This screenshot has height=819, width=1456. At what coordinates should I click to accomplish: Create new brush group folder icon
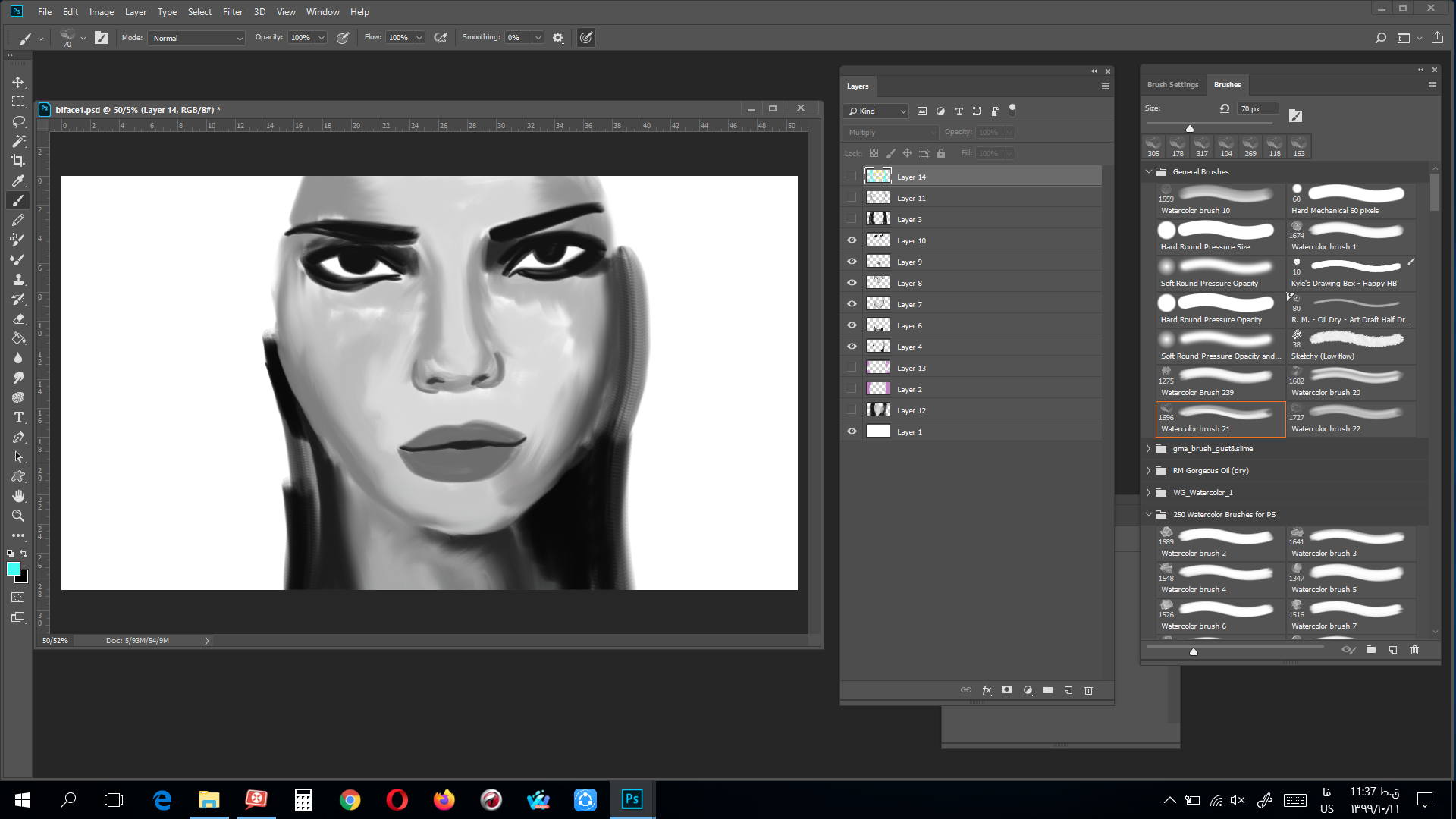[1371, 650]
